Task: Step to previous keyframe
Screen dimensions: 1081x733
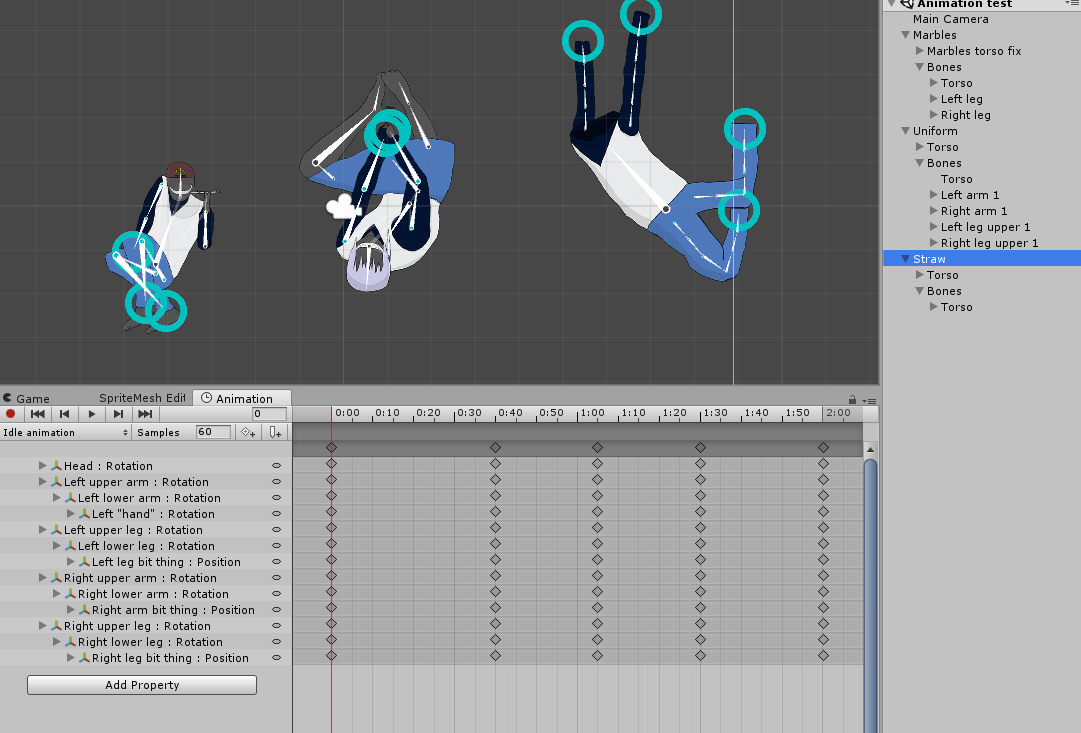Action: point(64,414)
